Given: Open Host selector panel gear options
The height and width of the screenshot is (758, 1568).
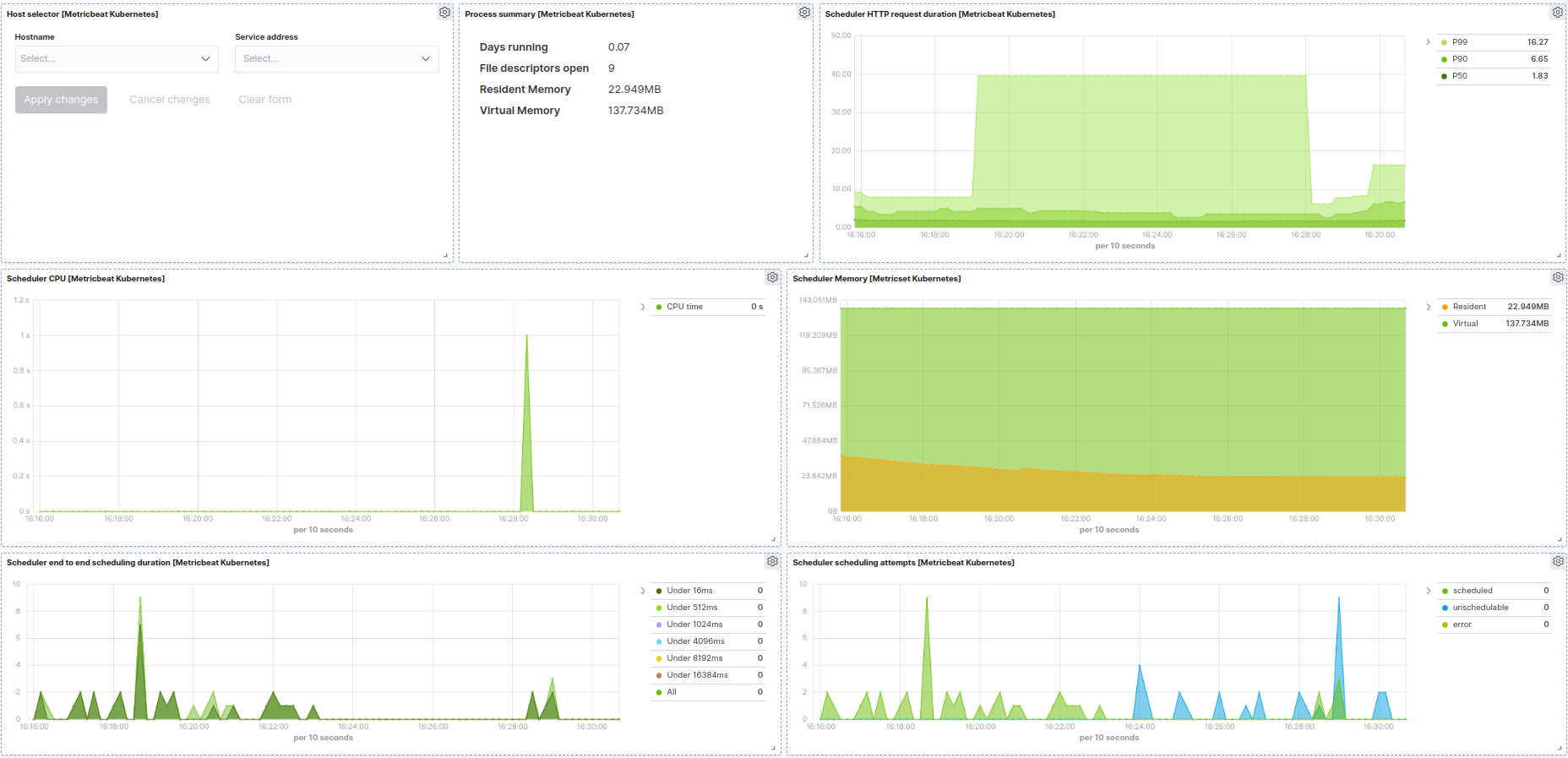Looking at the screenshot, I should click(444, 13).
